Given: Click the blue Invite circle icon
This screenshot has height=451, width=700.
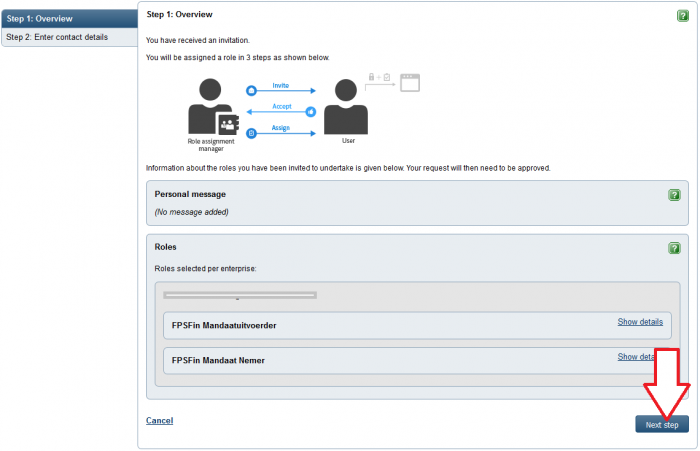Looking at the screenshot, I should [x=251, y=91].
